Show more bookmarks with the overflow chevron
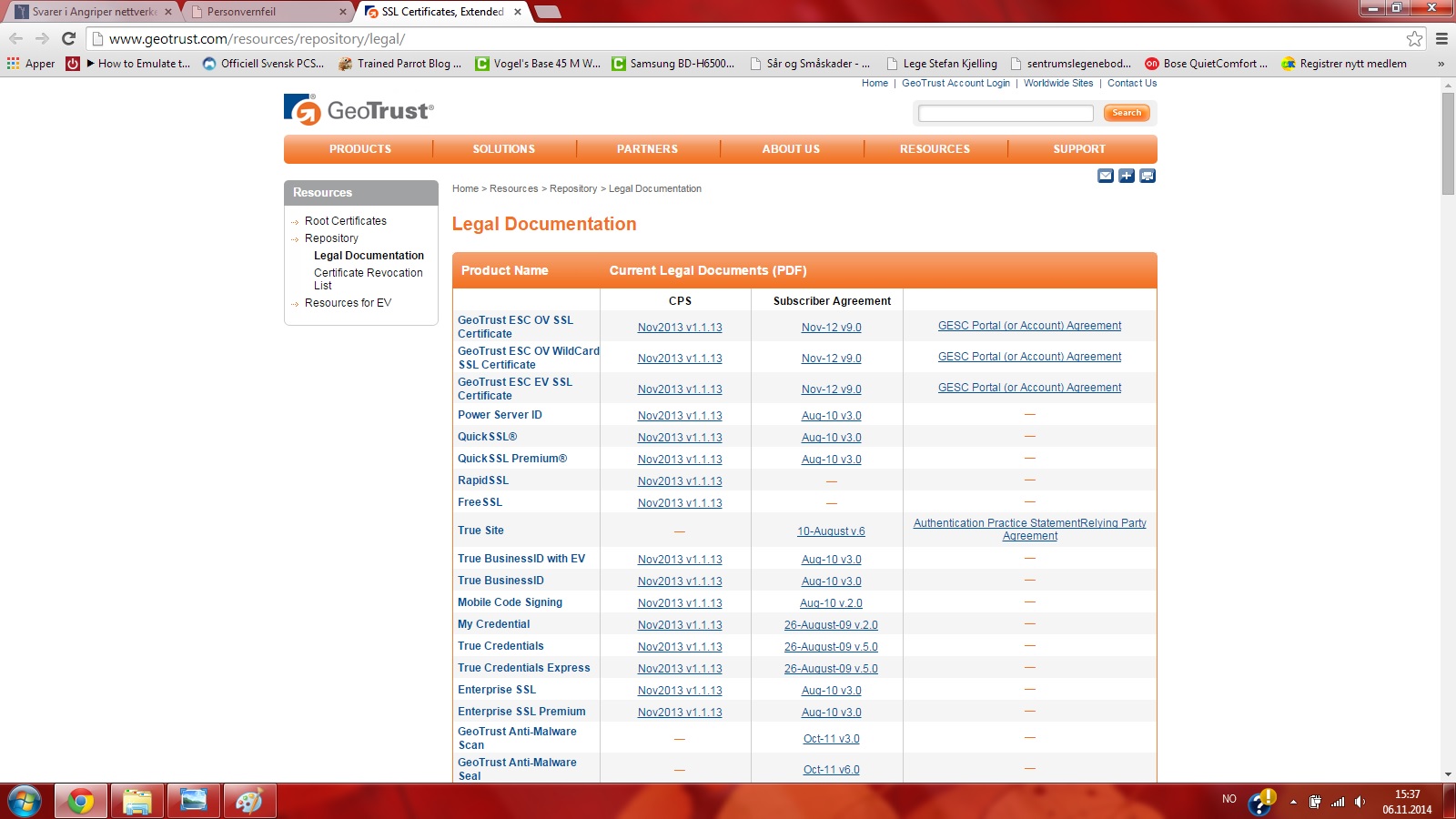This screenshot has width=1456, height=819. pyautogui.click(x=1441, y=64)
